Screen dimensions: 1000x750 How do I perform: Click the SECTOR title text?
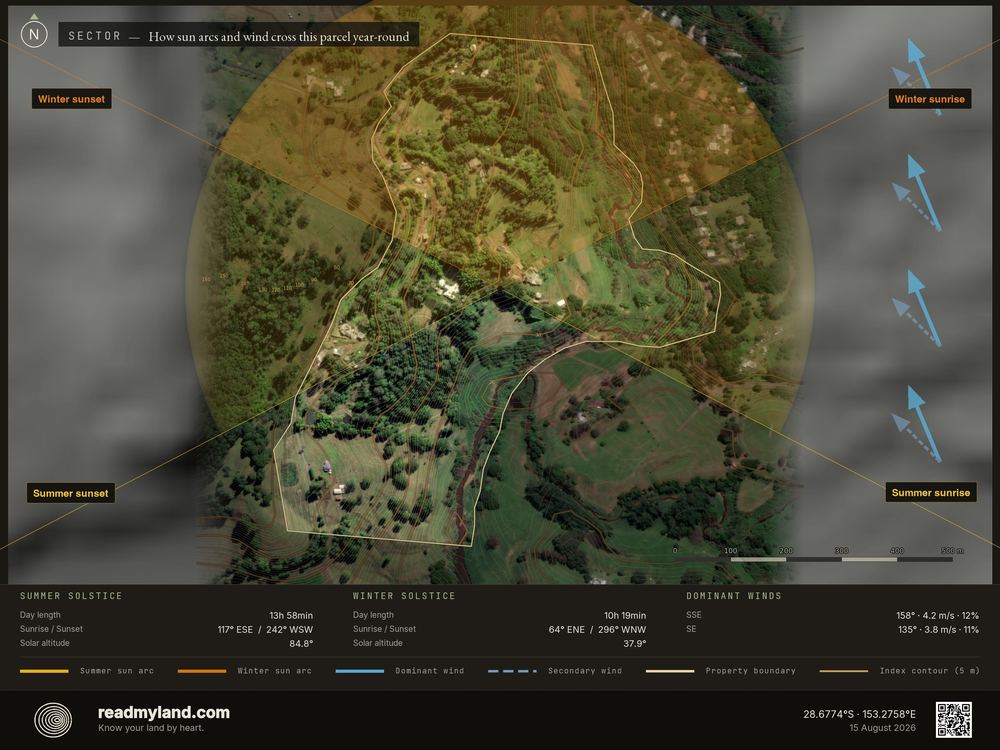point(94,36)
